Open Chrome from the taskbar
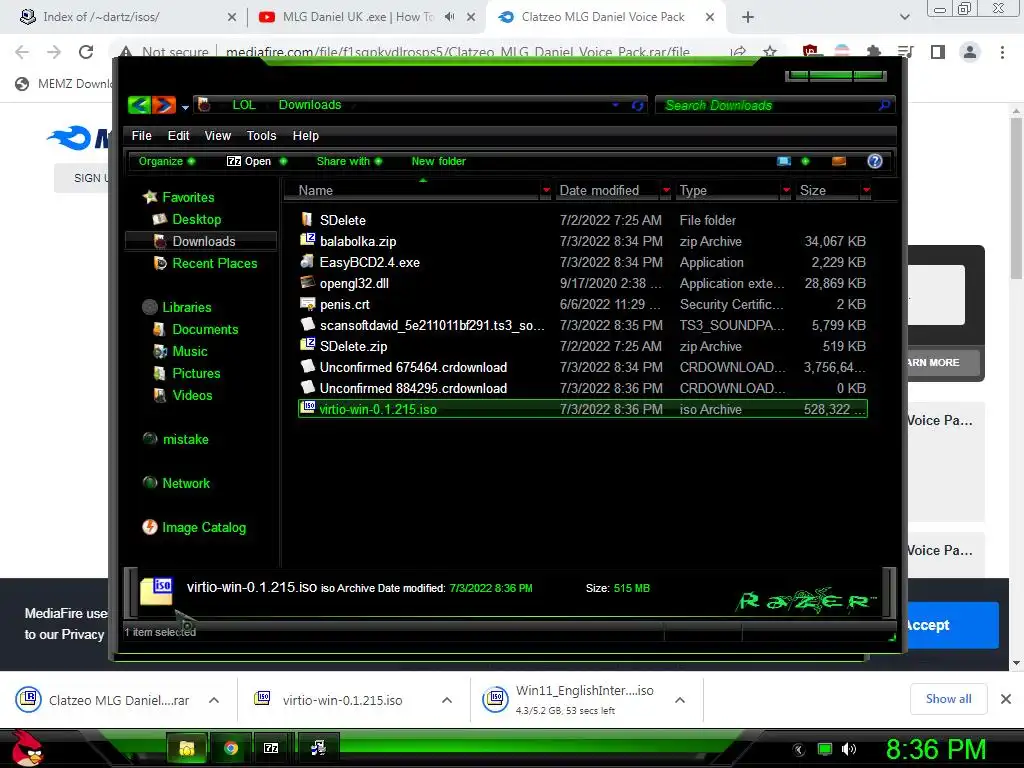This screenshot has width=1024, height=768. [x=231, y=748]
